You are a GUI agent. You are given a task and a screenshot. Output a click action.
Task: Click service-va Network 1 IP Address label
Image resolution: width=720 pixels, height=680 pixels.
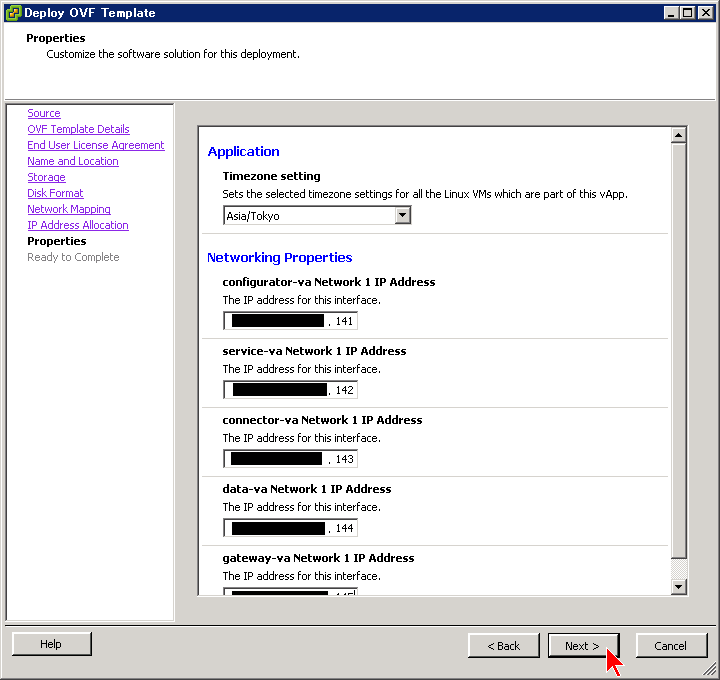click(315, 351)
